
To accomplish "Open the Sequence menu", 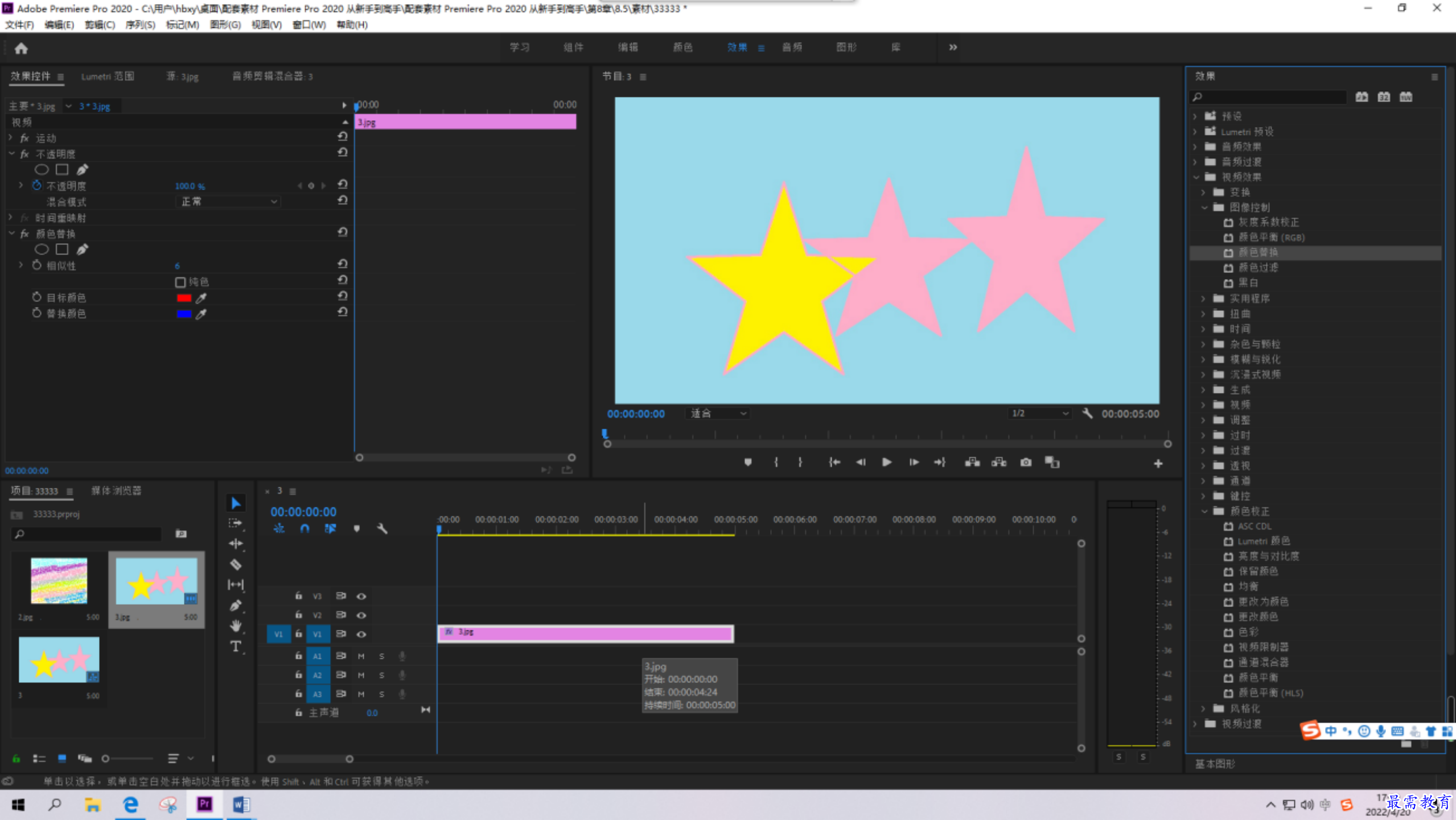I will (140, 24).
